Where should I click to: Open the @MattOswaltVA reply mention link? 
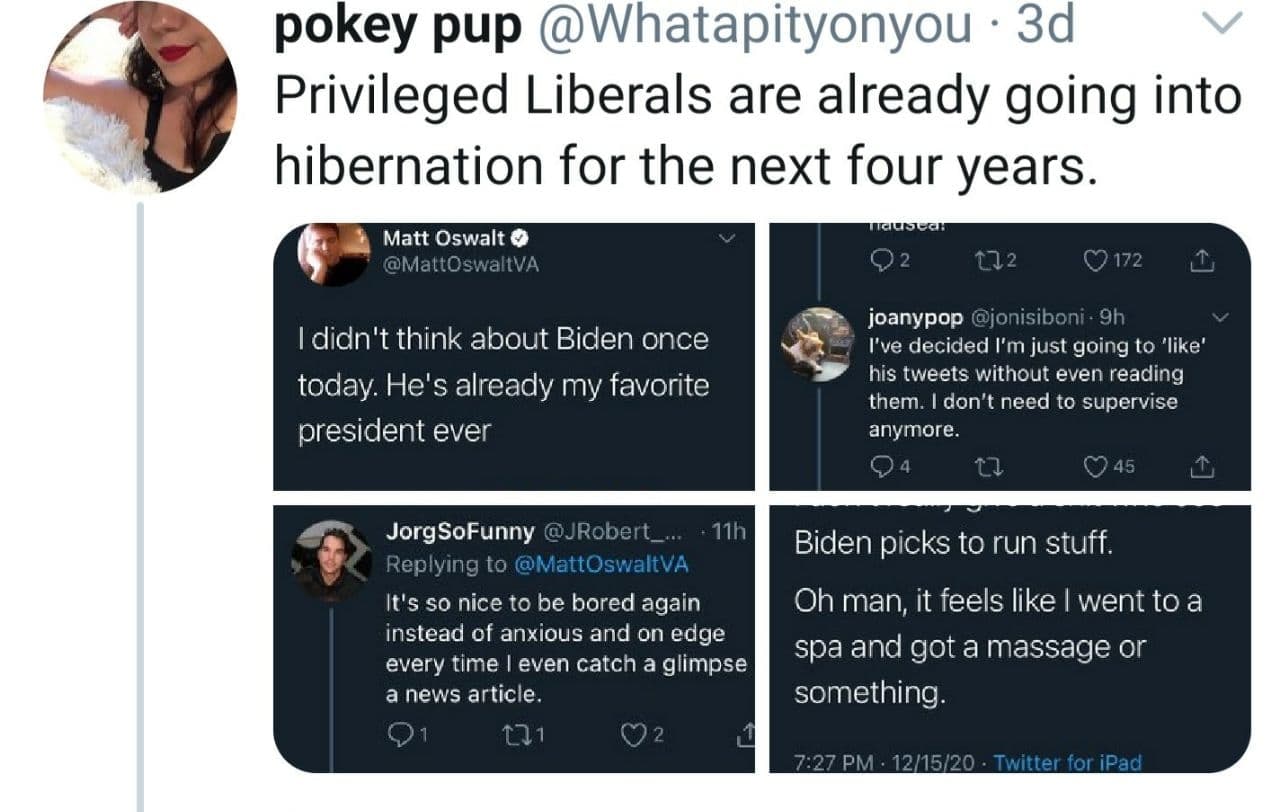pyautogui.click(x=601, y=564)
